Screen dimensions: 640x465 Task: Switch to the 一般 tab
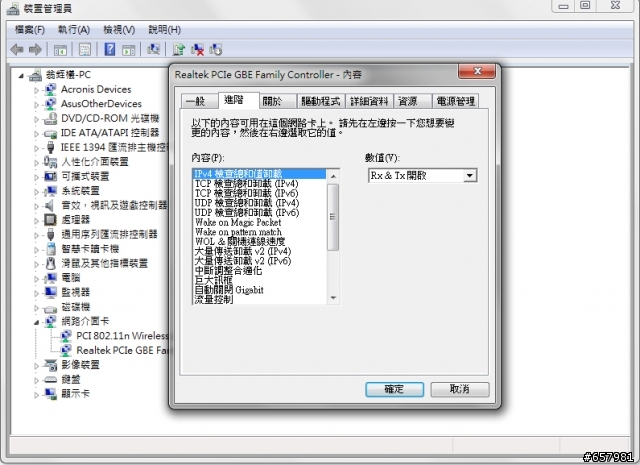pyautogui.click(x=199, y=101)
